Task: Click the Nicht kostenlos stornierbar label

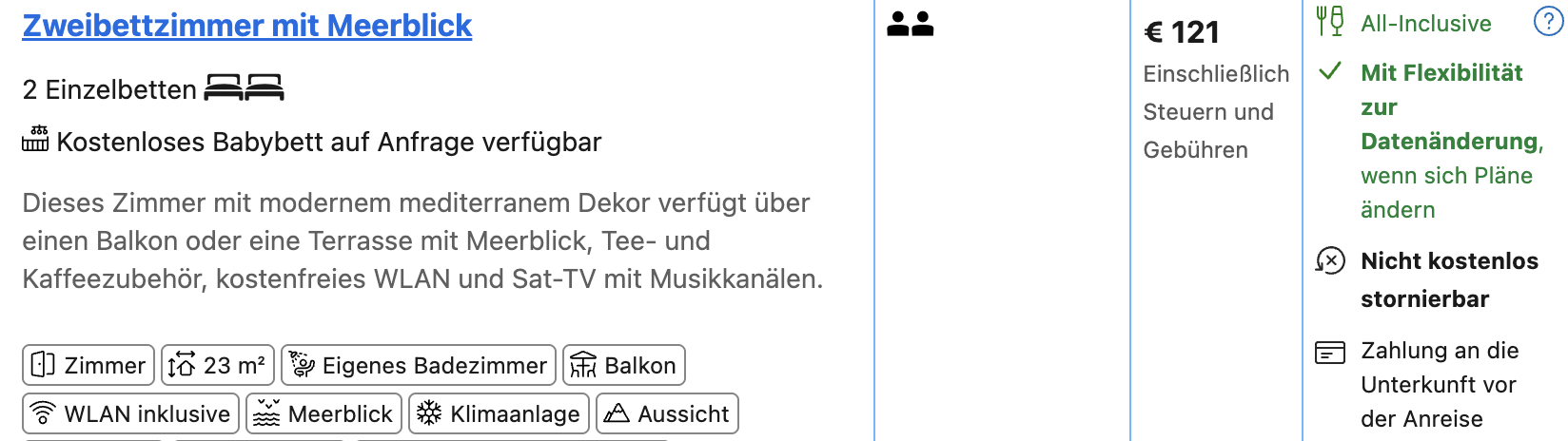Action: pos(1449,279)
